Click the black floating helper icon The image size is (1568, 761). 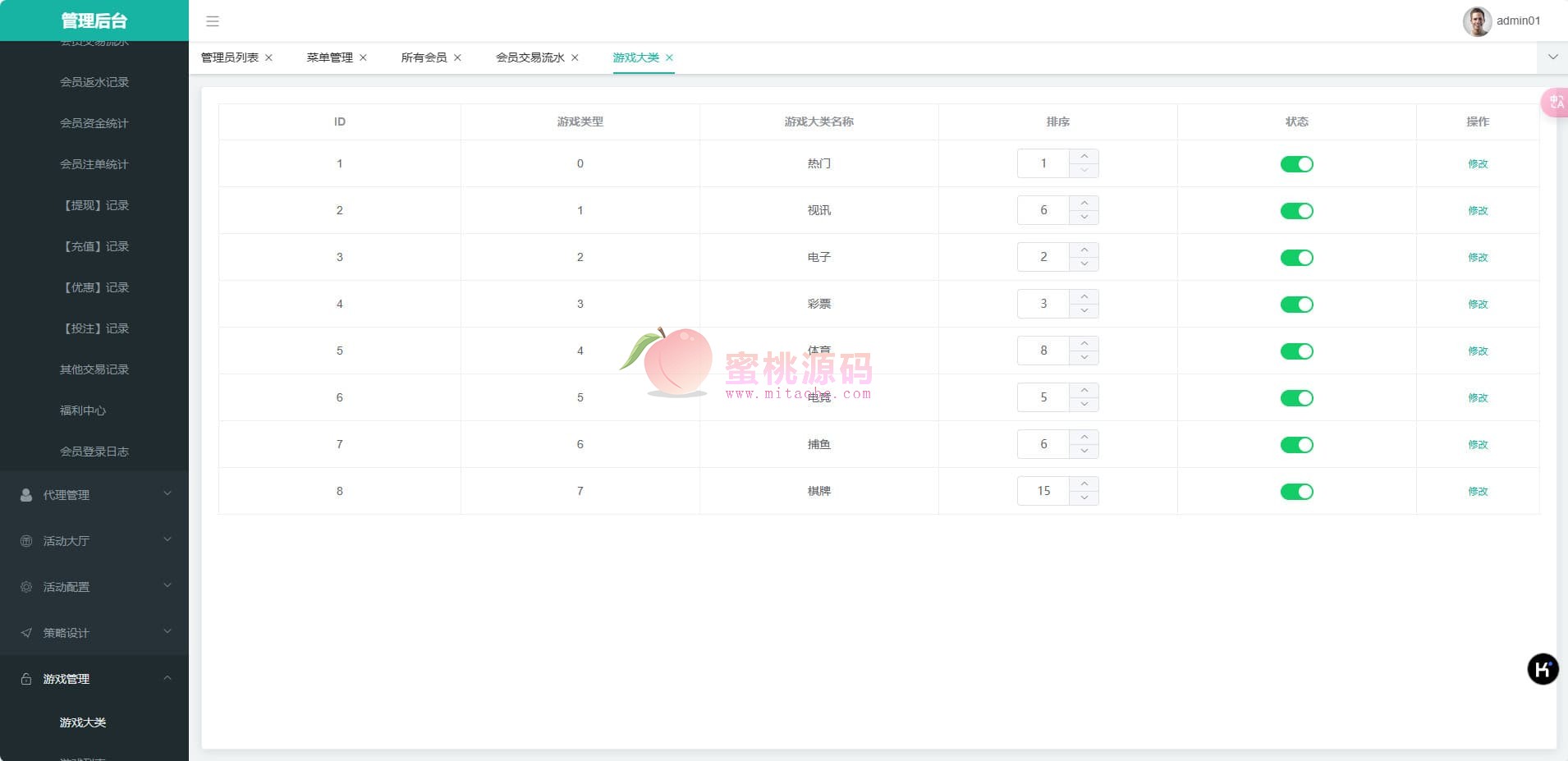(1542, 669)
